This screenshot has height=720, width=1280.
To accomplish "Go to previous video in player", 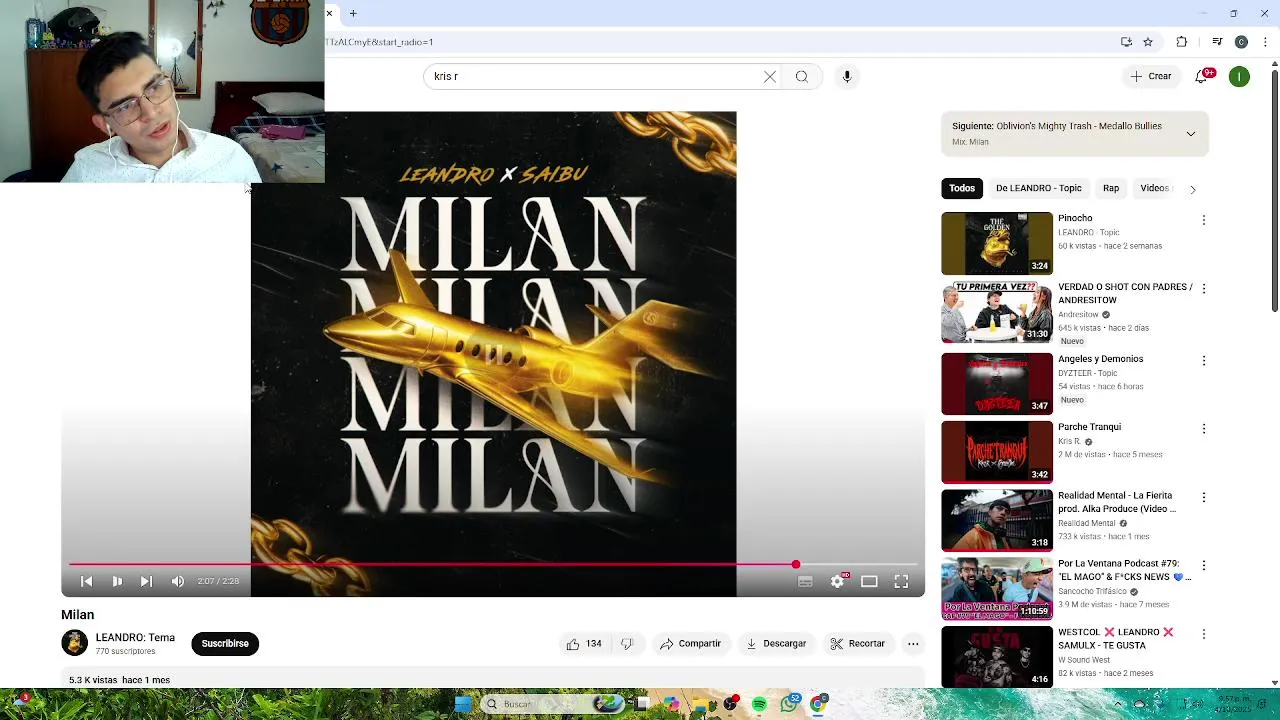I will coord(86,581).
